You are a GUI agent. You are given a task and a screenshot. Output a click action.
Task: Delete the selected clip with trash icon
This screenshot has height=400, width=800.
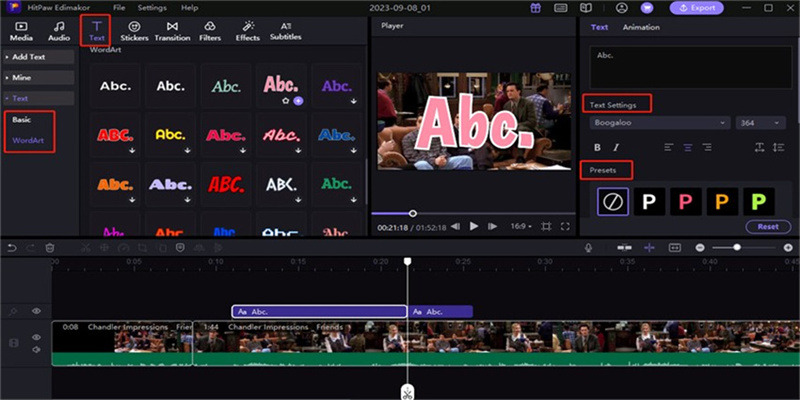point(49,248)
